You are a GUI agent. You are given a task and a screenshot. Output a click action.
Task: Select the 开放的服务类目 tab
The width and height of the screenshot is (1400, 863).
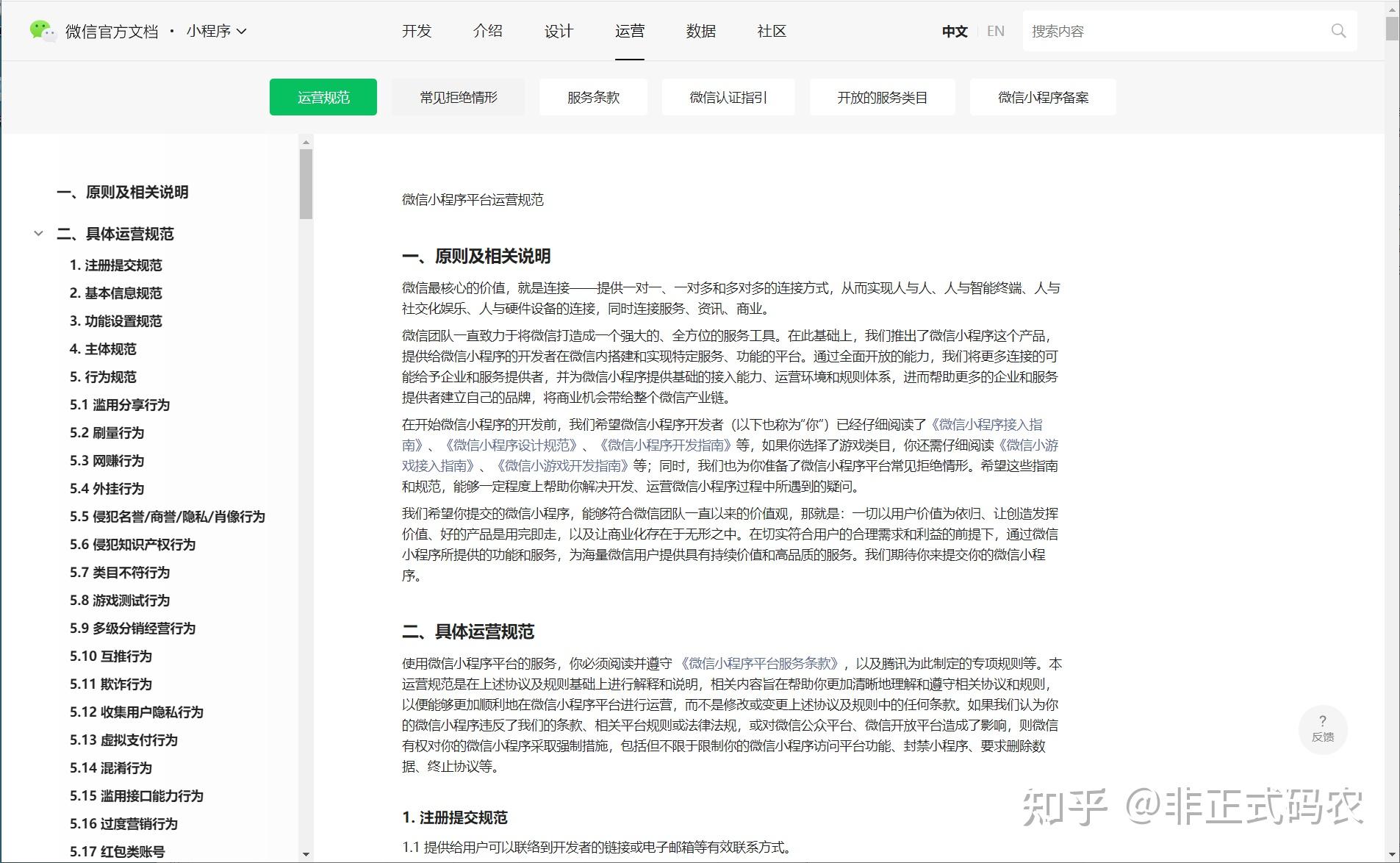coord(883,97)
